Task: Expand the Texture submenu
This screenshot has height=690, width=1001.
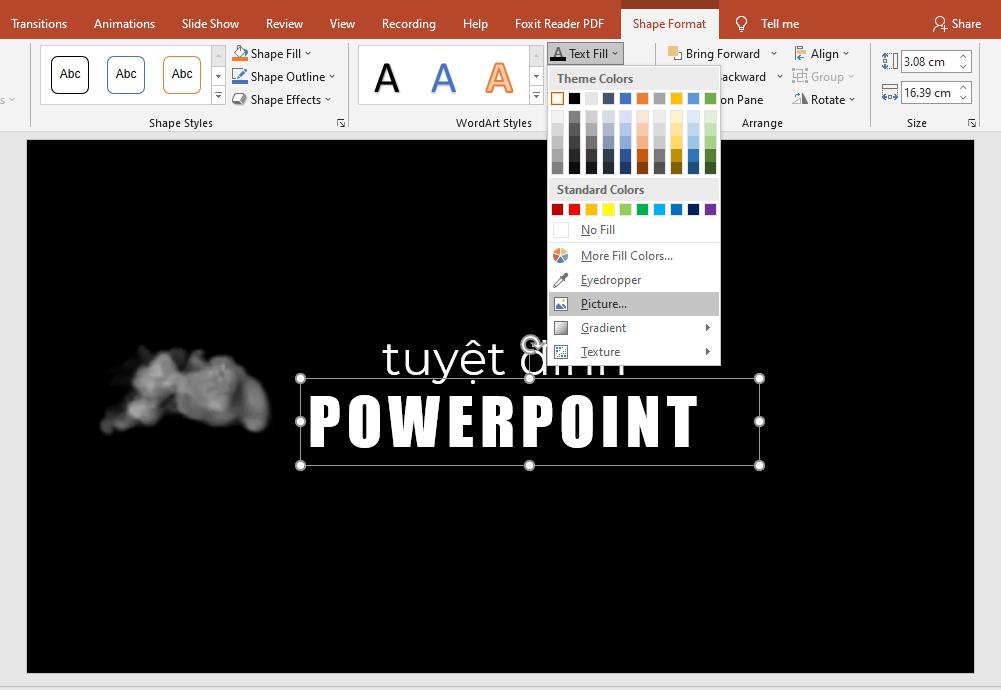Action: coord(601,351)
